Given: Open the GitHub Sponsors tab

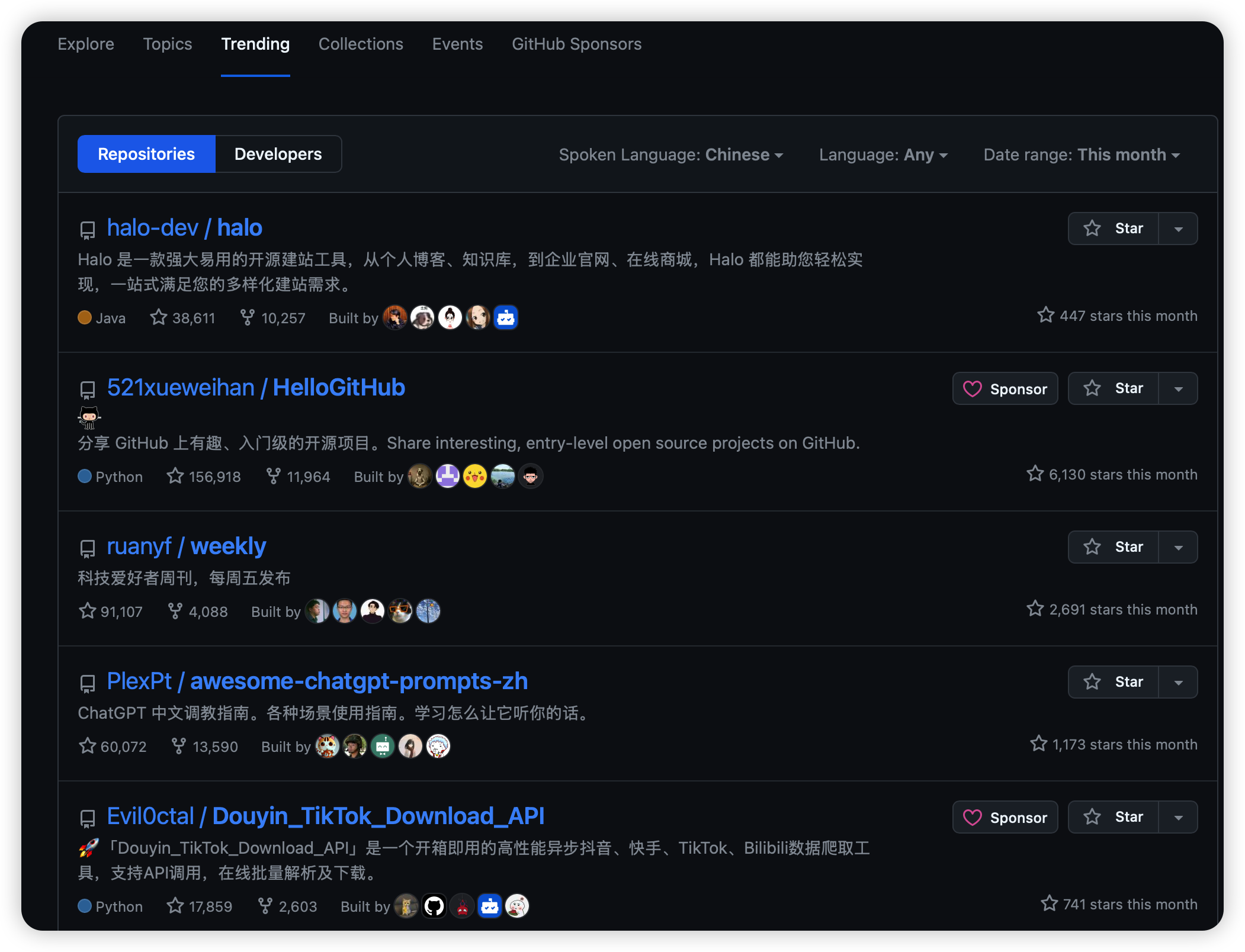Looking at the screenshot, I should pyautogui.click(x=577, y=44).
